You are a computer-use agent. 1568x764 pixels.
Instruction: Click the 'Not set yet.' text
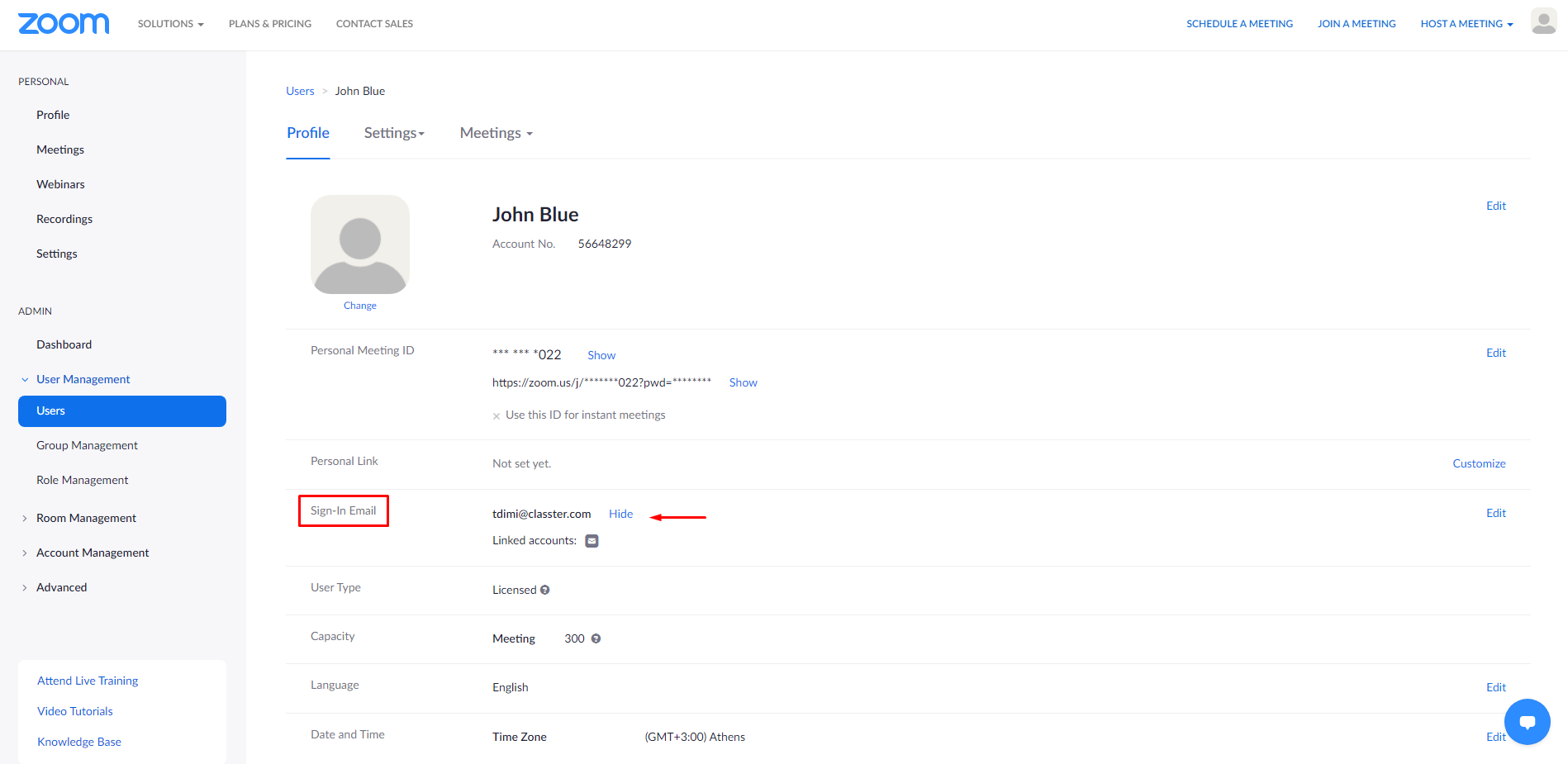click(522, 463)
